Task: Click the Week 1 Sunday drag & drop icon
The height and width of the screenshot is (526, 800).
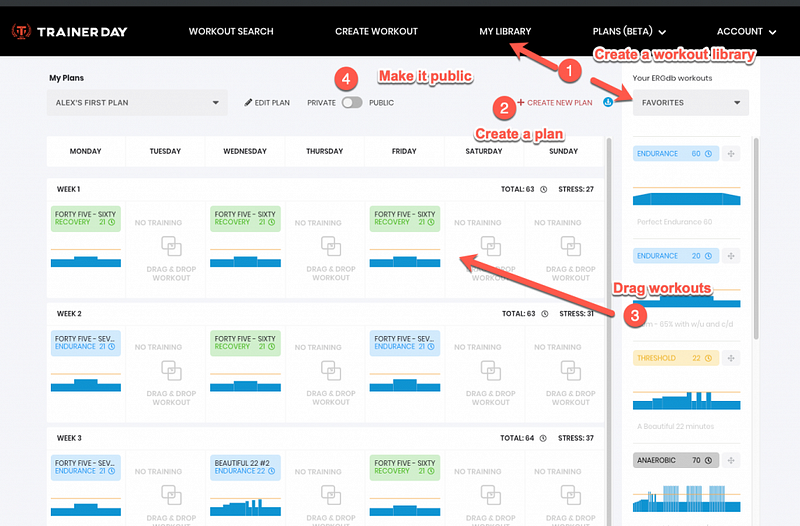Action: point(571,246)
